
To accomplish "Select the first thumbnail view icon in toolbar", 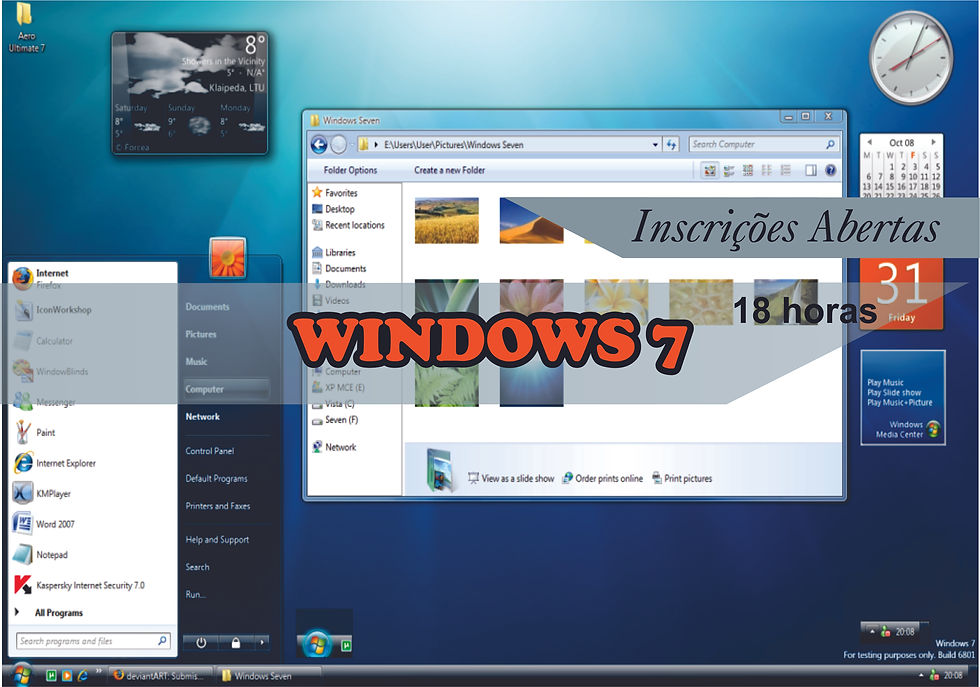I will tap(709, 170).
